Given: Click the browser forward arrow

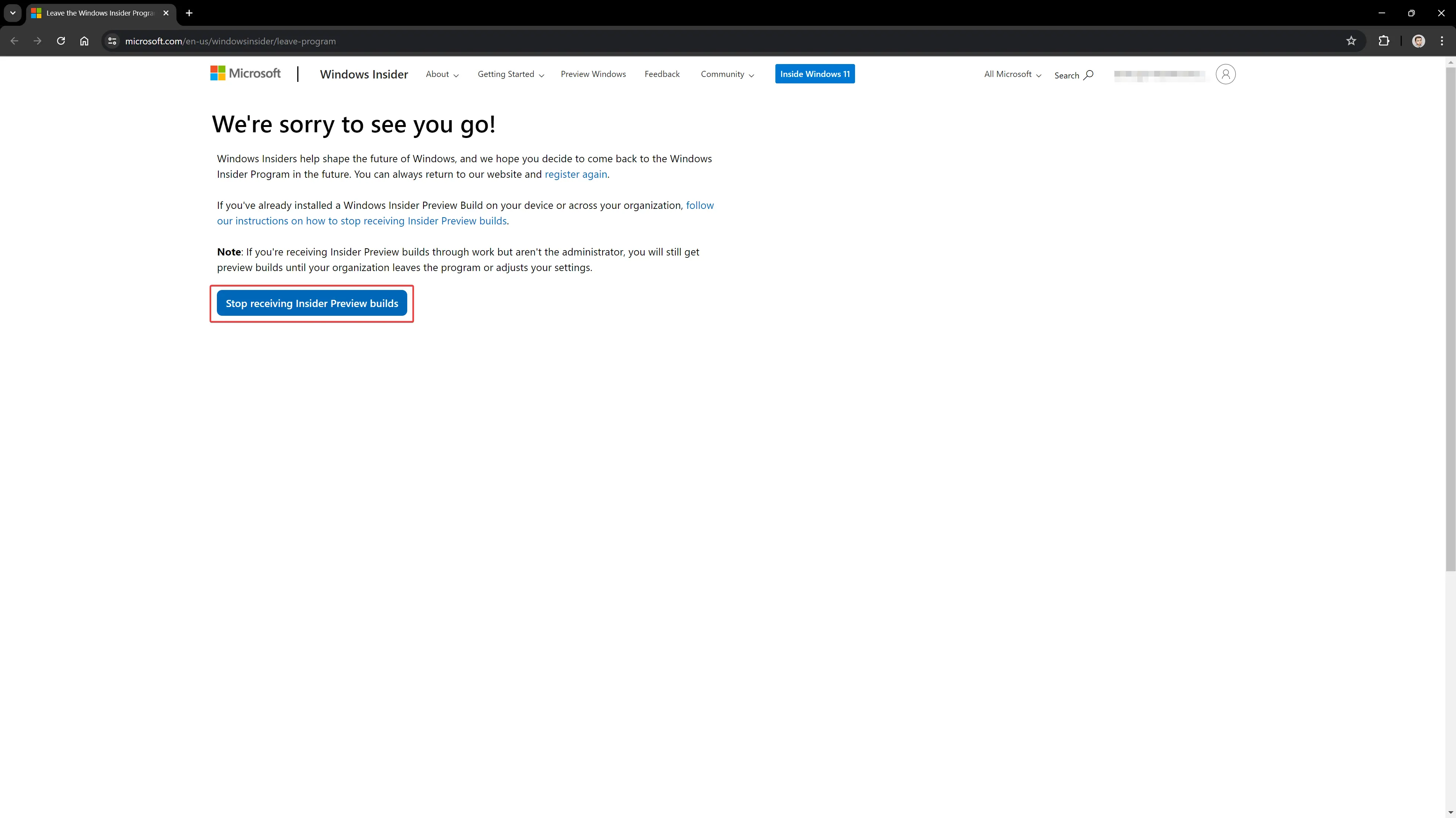Looking at the screenshot, I should [x=37, y=41].
